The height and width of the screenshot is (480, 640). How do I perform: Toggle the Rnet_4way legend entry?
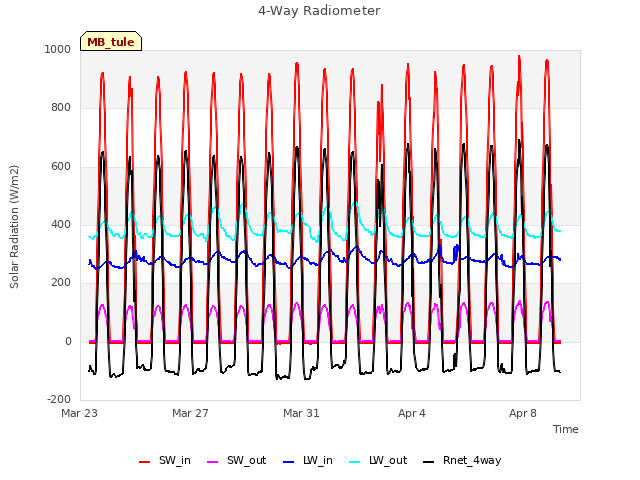click(x=462, y=460)
